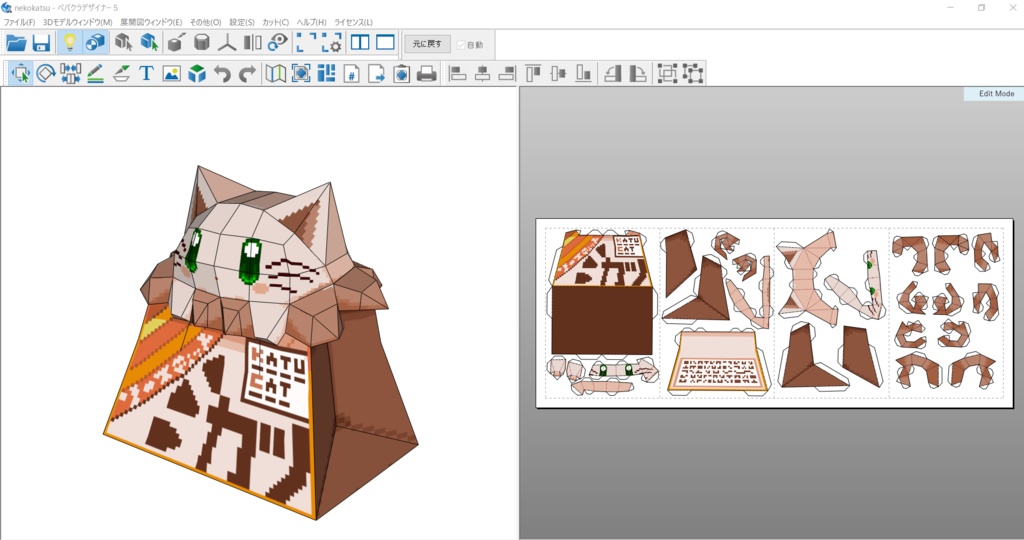This screenshot has height=540, width=1024.
Task: Select the rotate parts tool
Action: tap(46, 74)
